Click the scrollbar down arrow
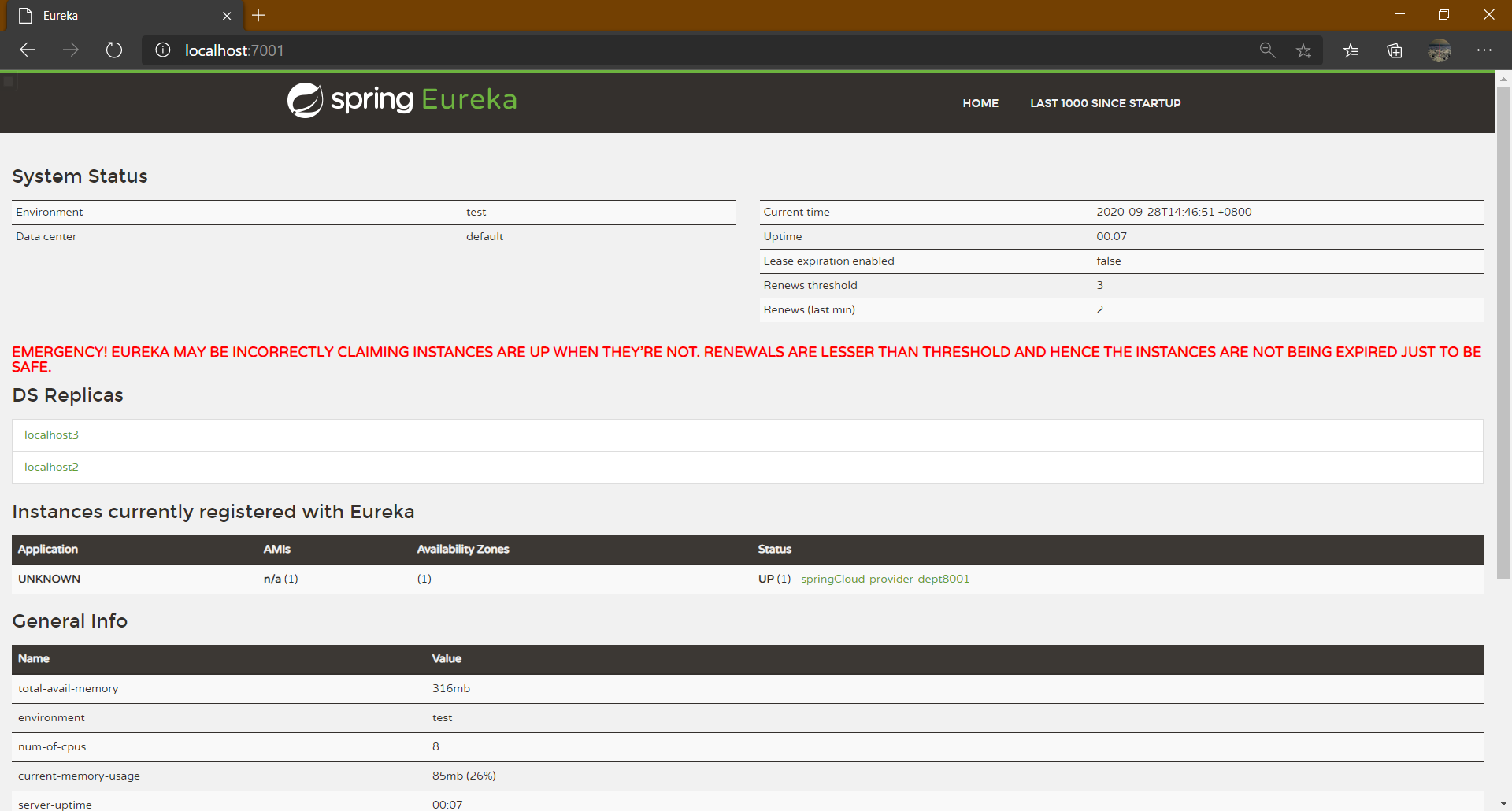The image size is (1512, 811). 1503,803
